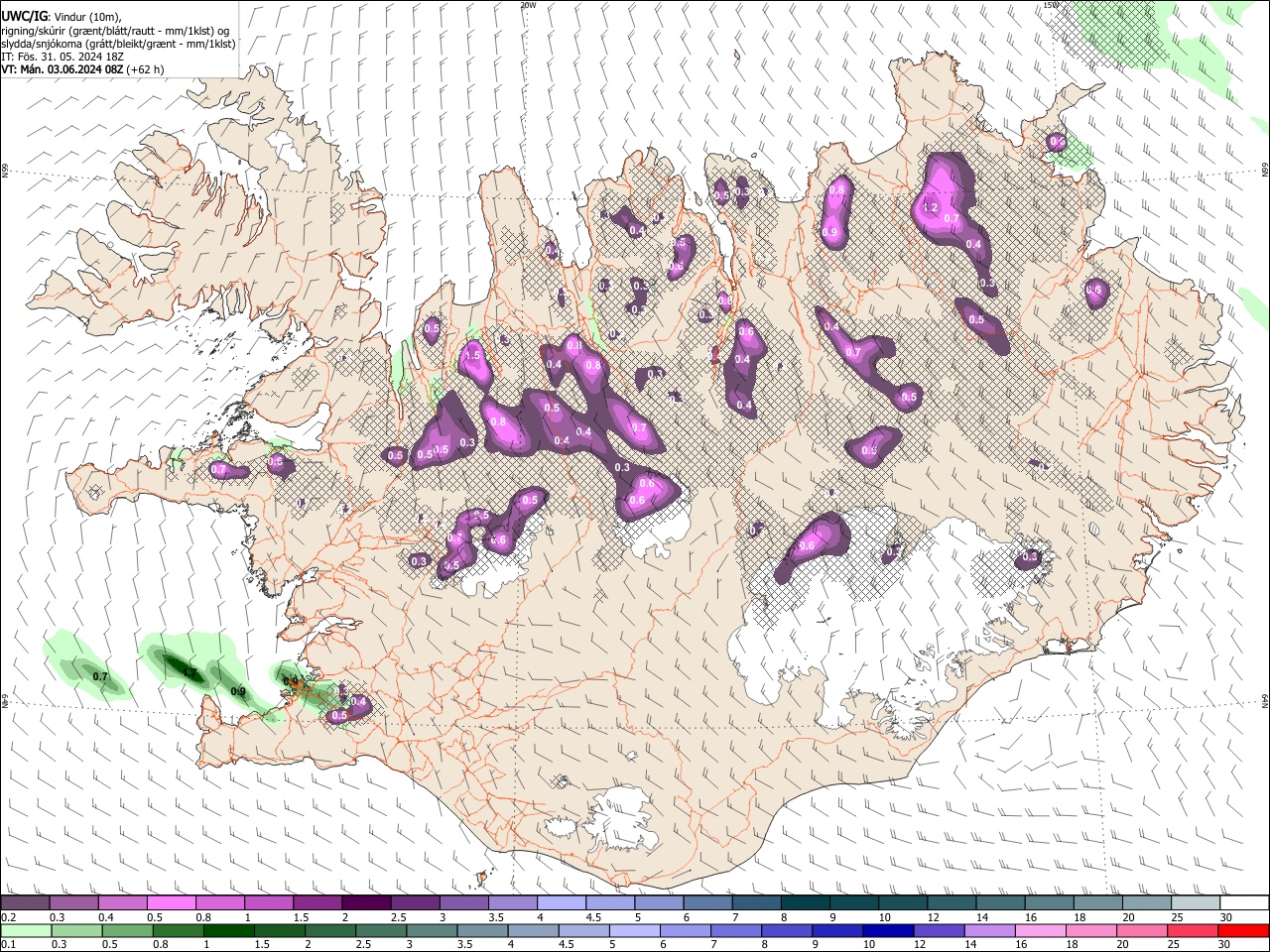Select lavender 14 swatch in lower legend row
1270x952 pixels.
(x=988, y=930)
